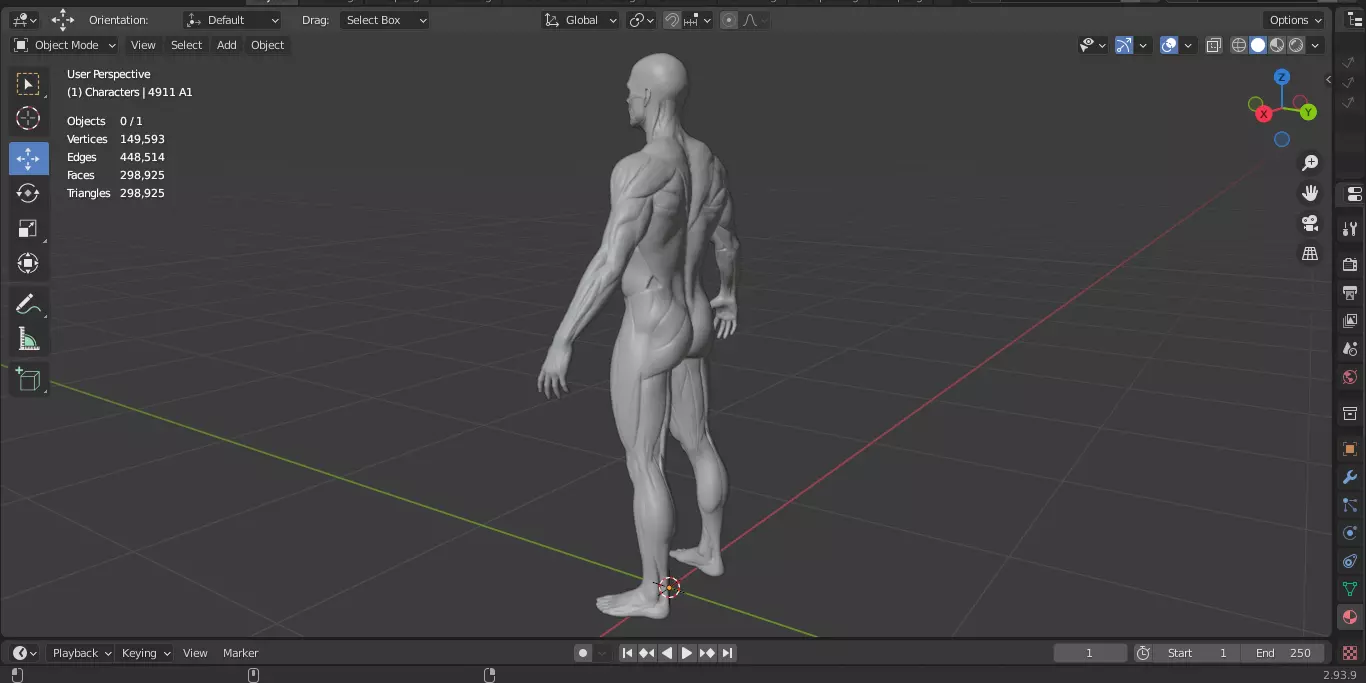Open the World properties tab

click(1350, 377)
